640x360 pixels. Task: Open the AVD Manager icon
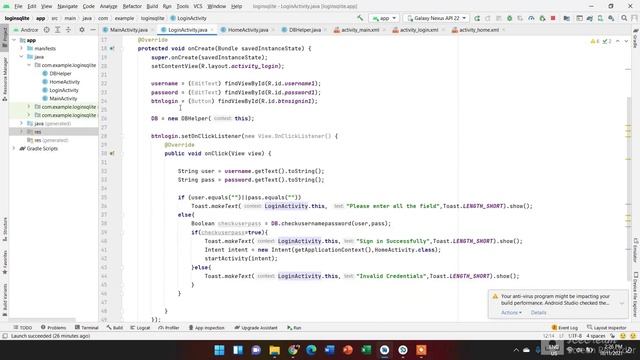point(600,18)
